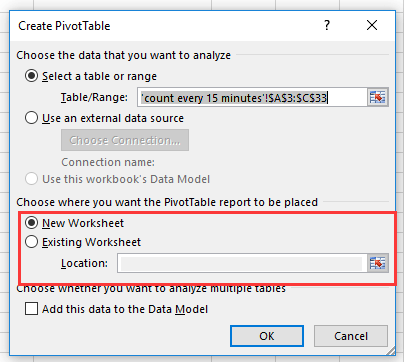404x362 pixels.
Task: Close the Create PivotTable dialog
Action: (x=372, y=25)
